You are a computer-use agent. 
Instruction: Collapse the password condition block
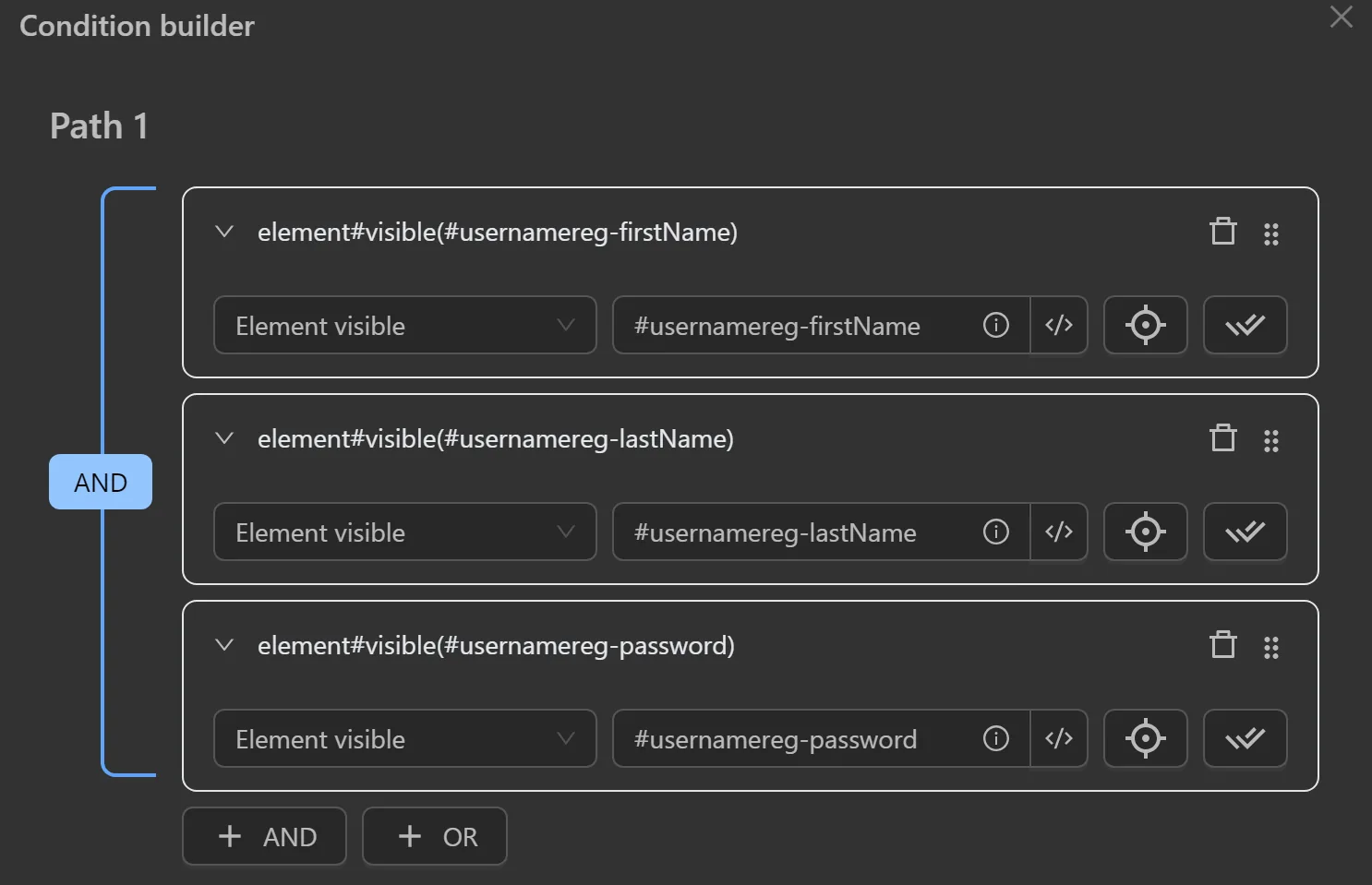point(224,645)
